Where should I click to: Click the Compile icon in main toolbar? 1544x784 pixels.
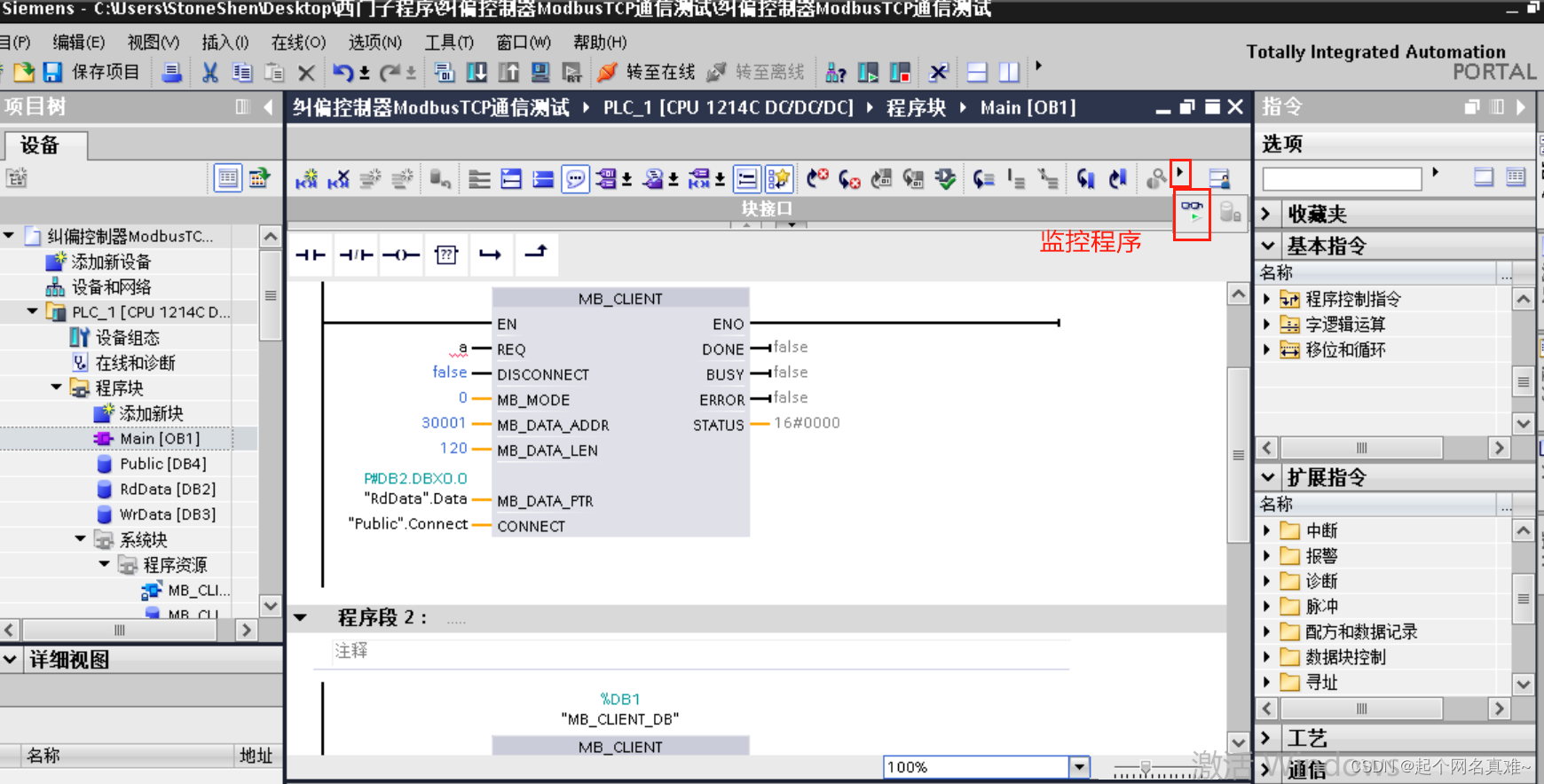click(x=445, y=73)
